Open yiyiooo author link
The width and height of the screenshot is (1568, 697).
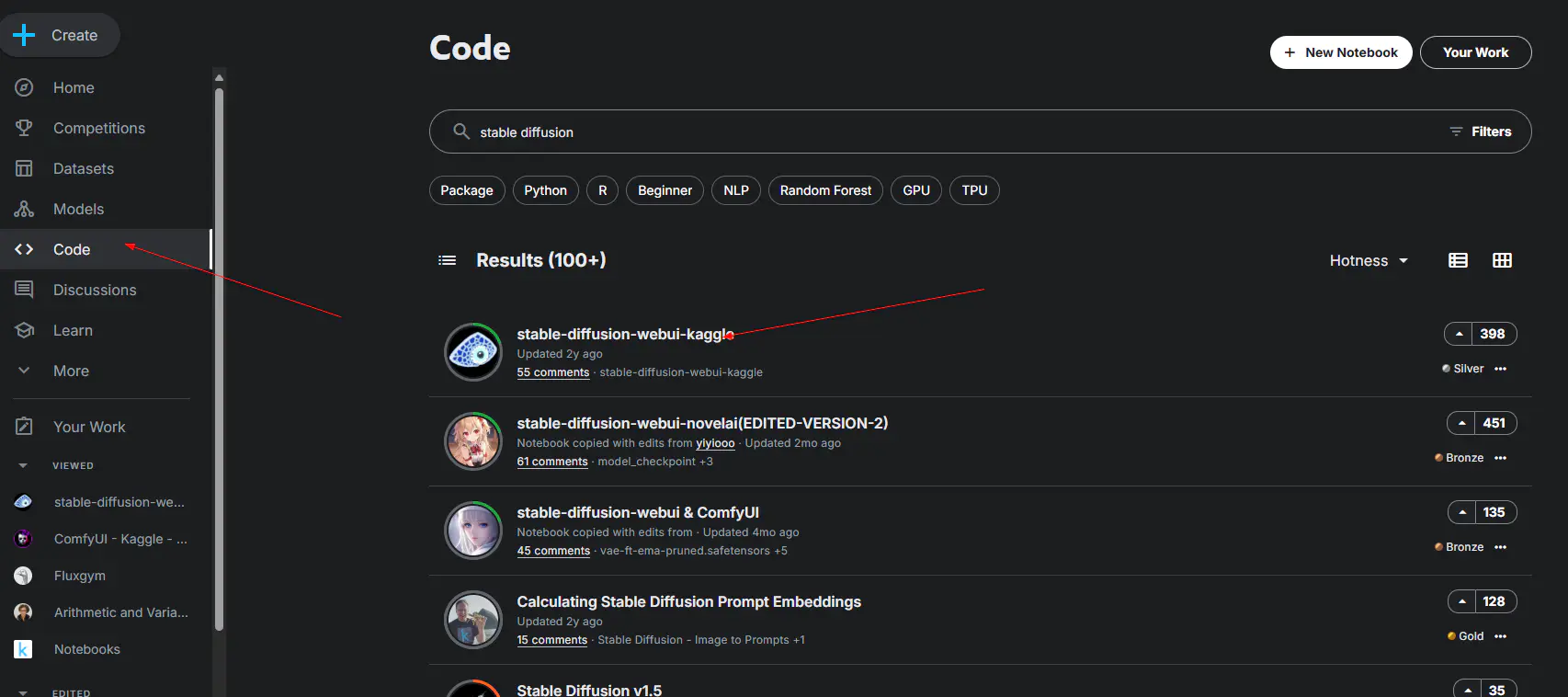point(715,443)
